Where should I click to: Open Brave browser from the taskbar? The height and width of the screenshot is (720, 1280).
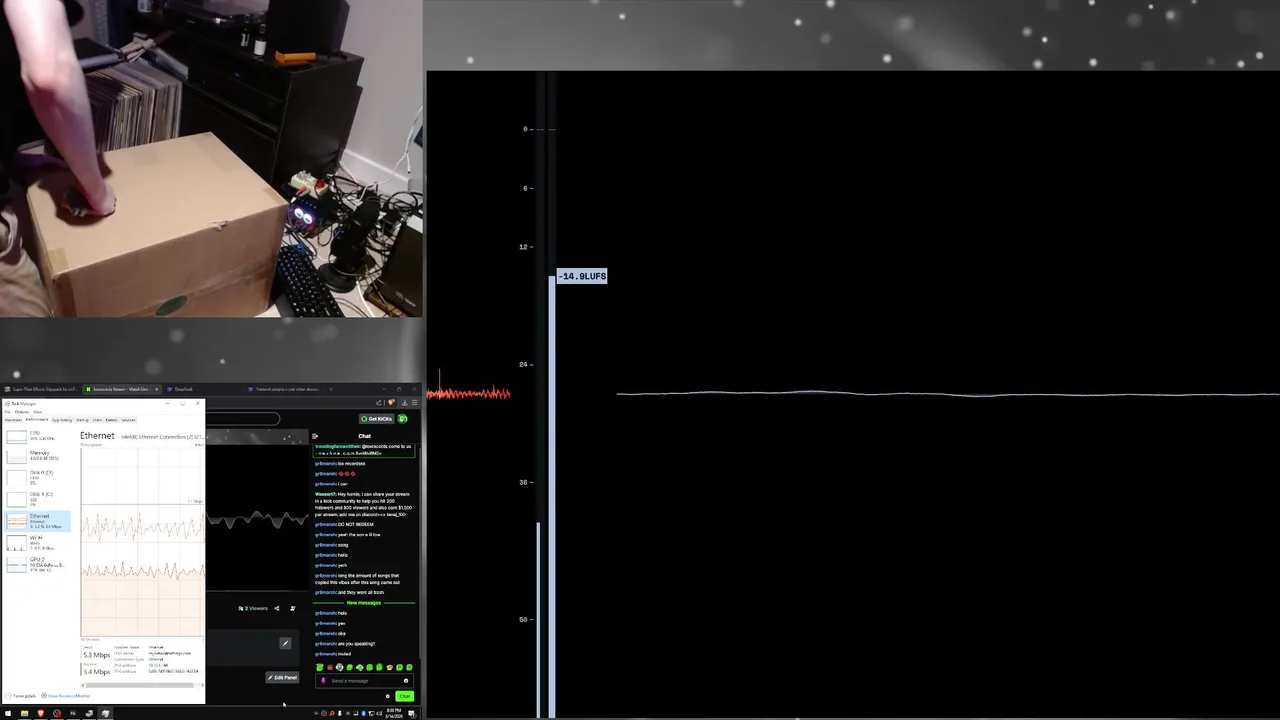click(x=40, y=713)
